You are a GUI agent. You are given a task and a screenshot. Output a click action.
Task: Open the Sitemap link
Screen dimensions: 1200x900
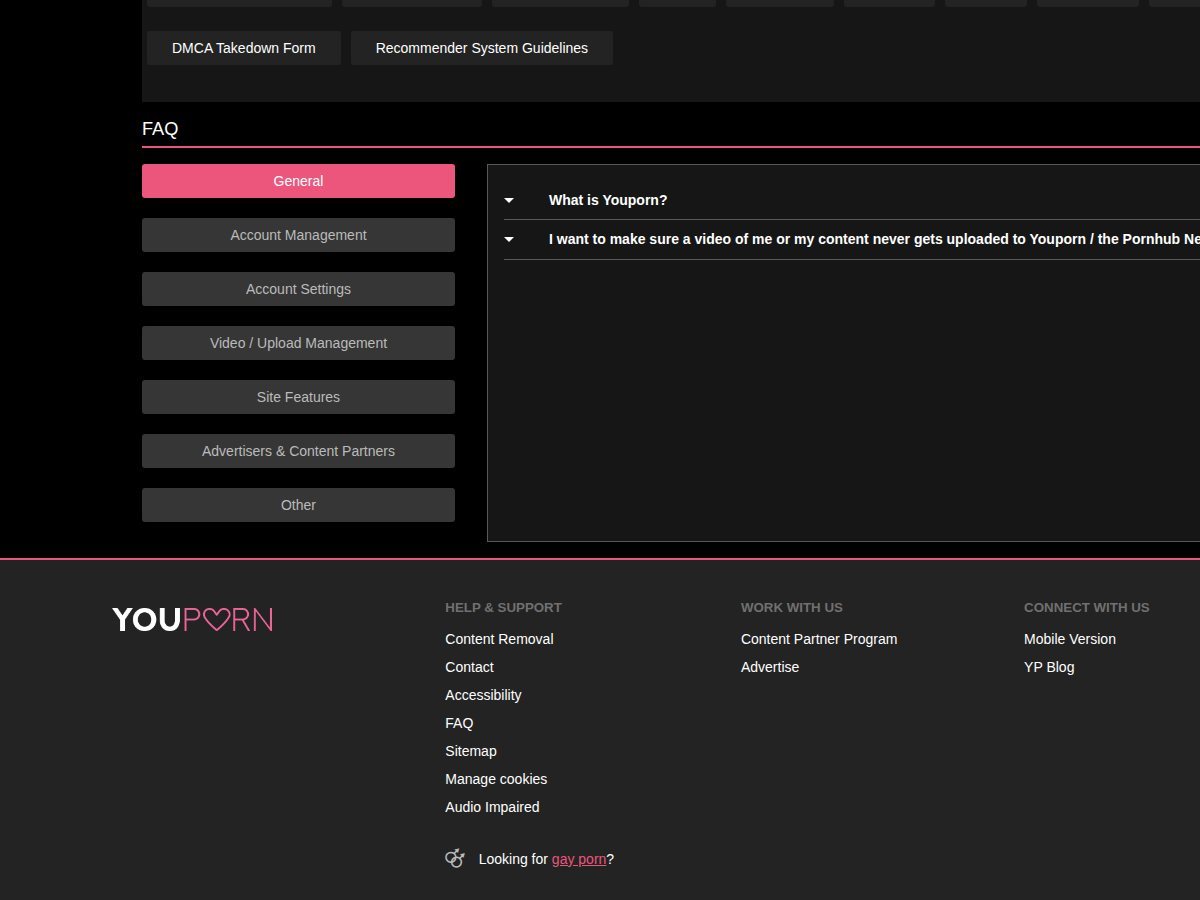pos(471,751)
